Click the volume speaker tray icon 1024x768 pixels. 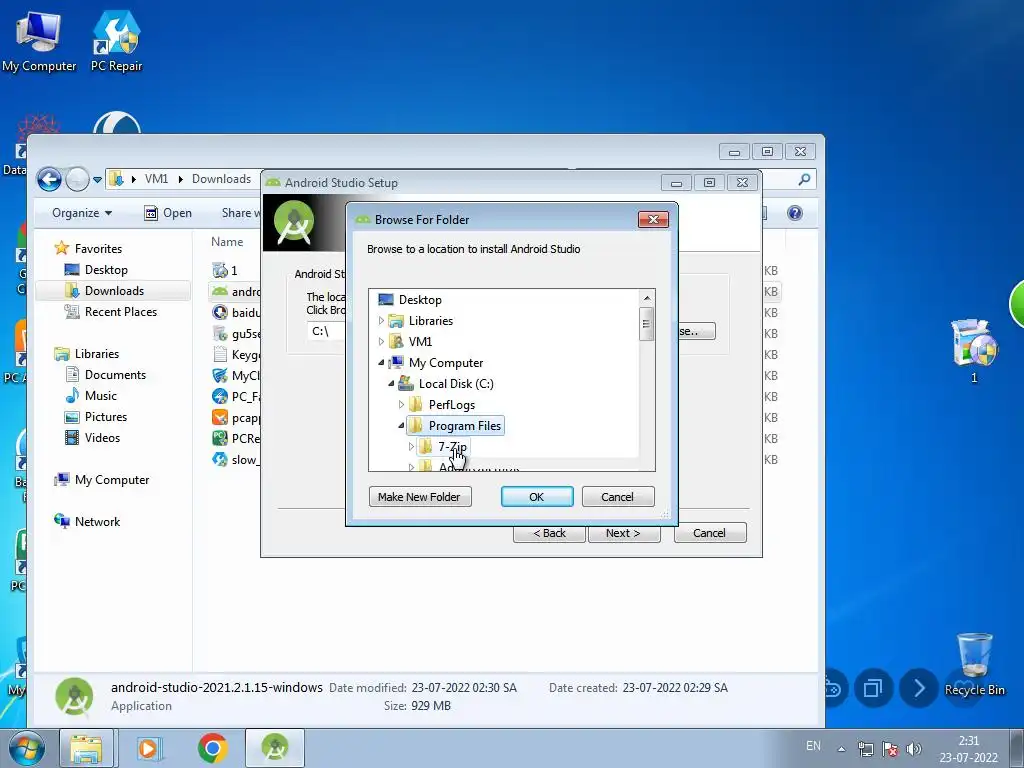click(914, 748)
